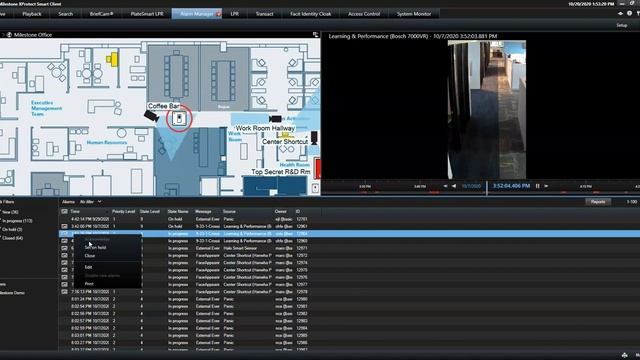Click the circled alarm sensor icon on map
The height and width of the screenshot is (360, 640).
coord(179,118)
